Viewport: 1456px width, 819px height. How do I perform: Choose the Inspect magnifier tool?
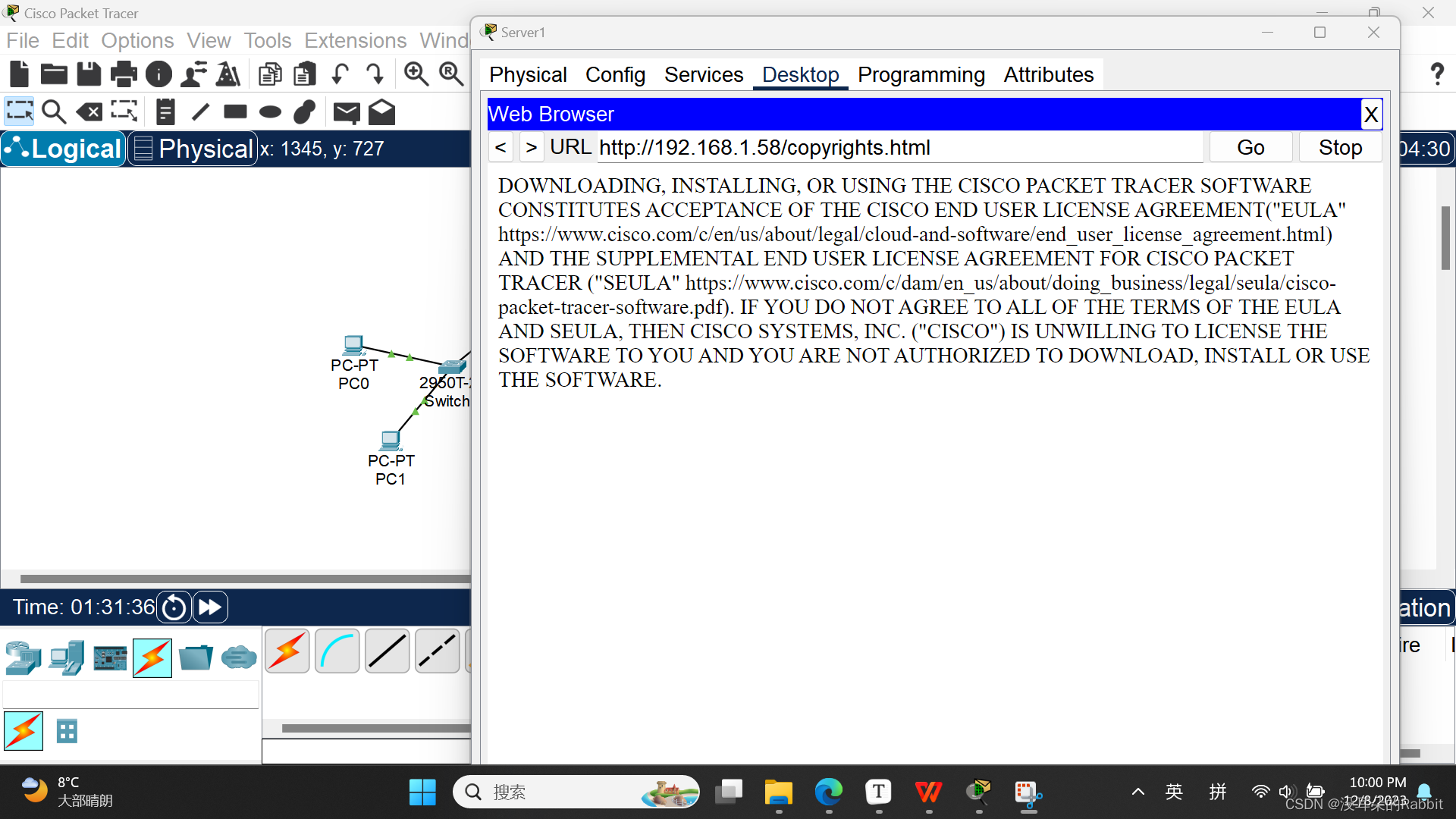54,111
